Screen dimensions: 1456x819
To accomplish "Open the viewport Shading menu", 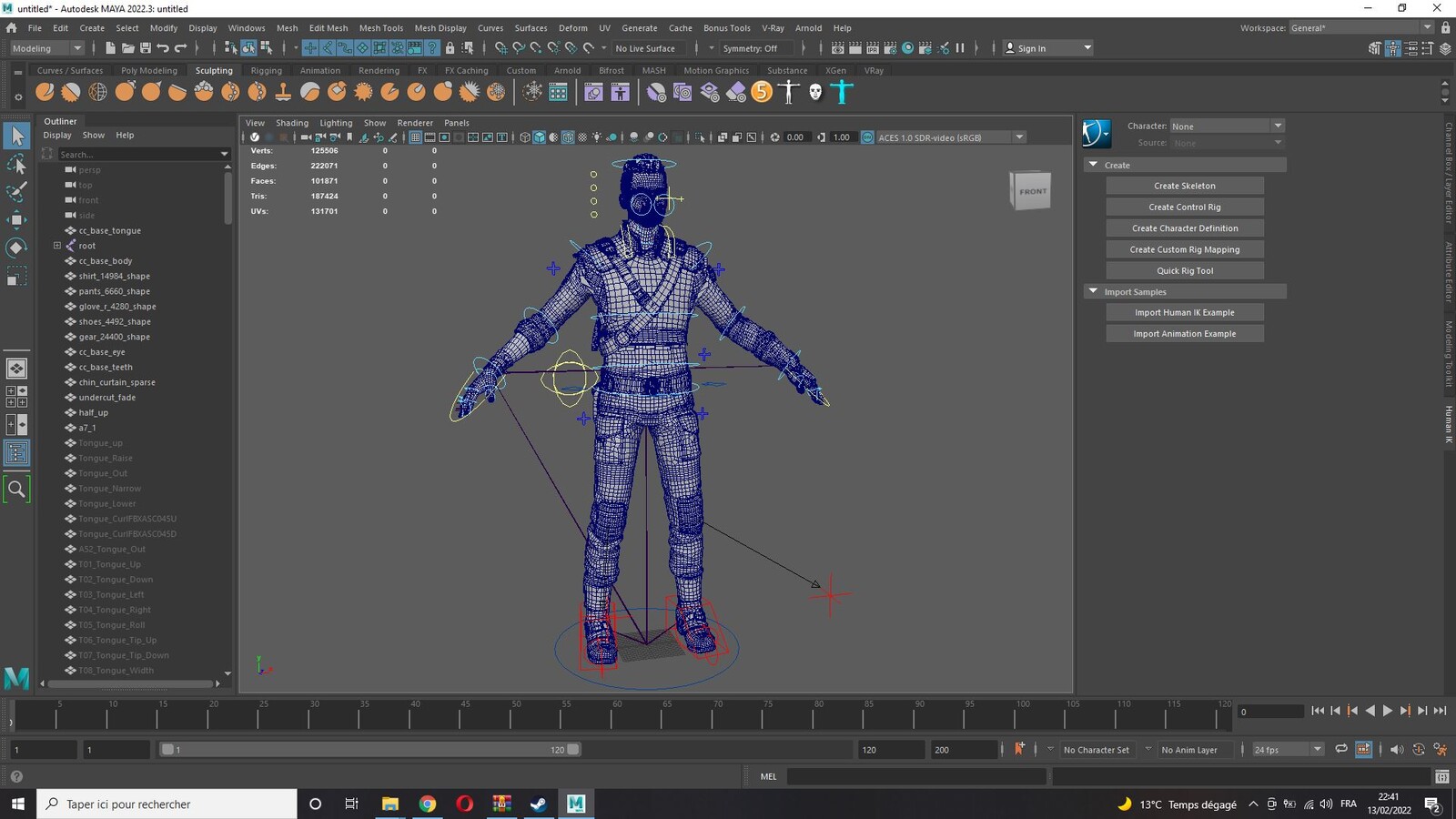I will 292,123.
